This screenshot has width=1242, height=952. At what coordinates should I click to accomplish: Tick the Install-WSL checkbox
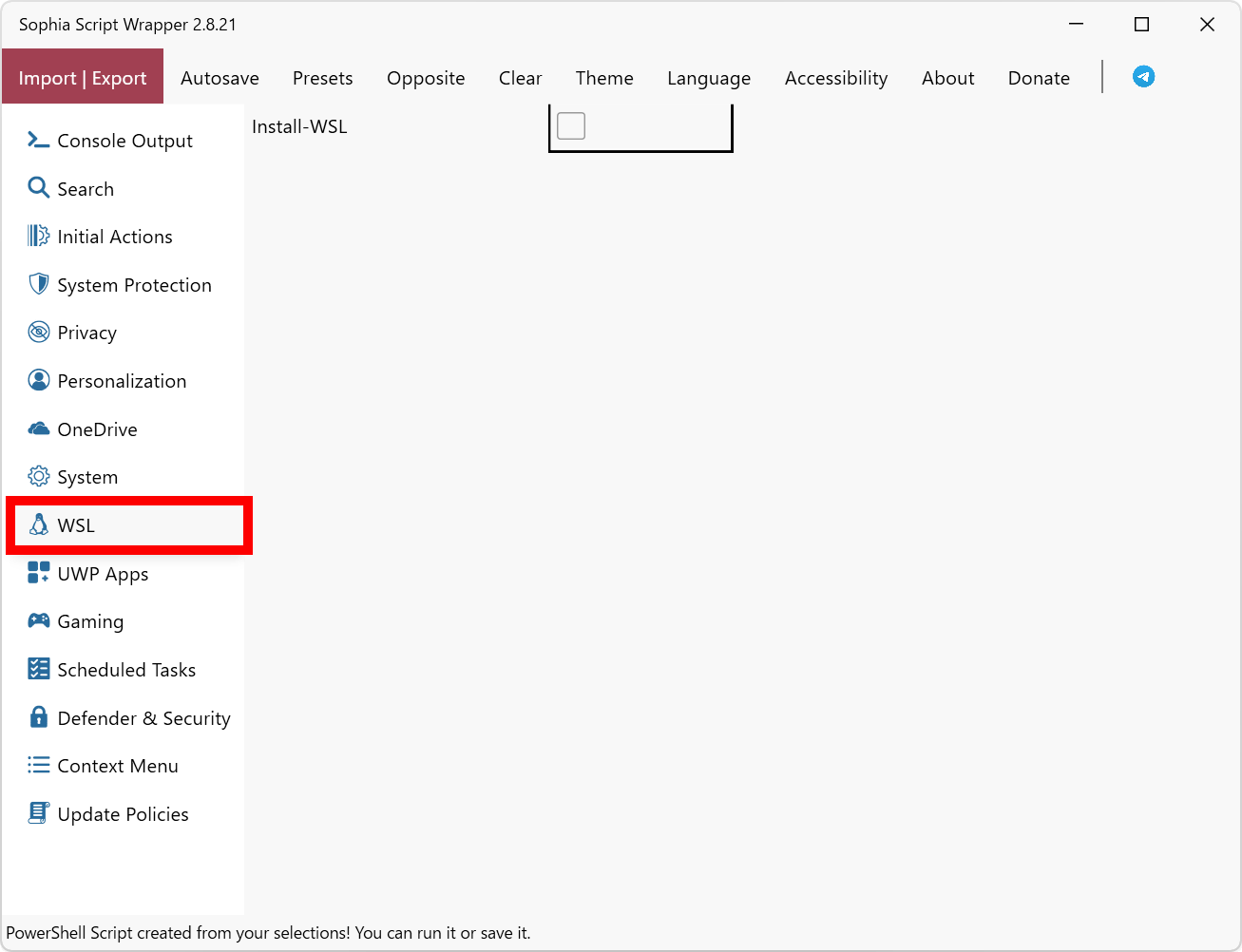click(571, 125)
